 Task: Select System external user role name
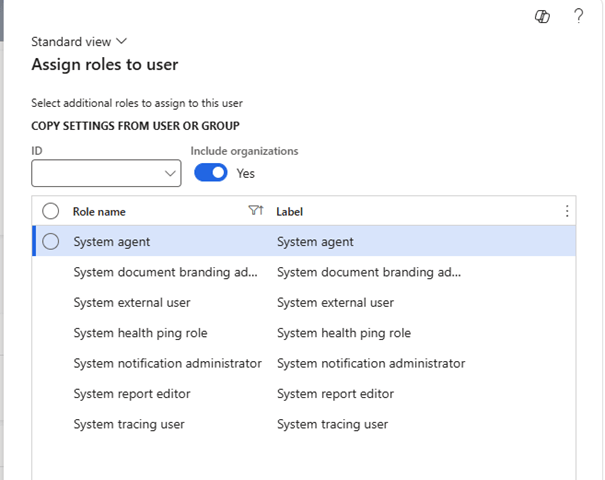[132, 303]
